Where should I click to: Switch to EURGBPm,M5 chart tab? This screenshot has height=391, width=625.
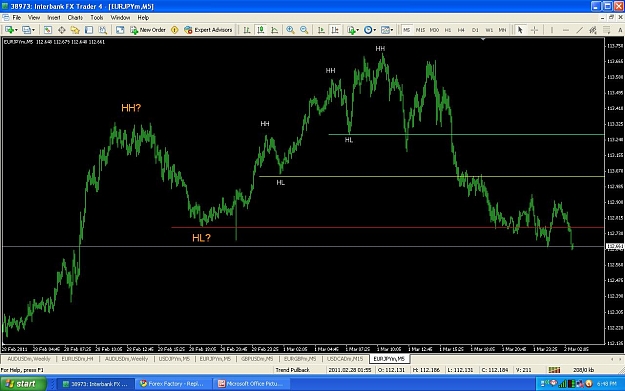(300, 359)
